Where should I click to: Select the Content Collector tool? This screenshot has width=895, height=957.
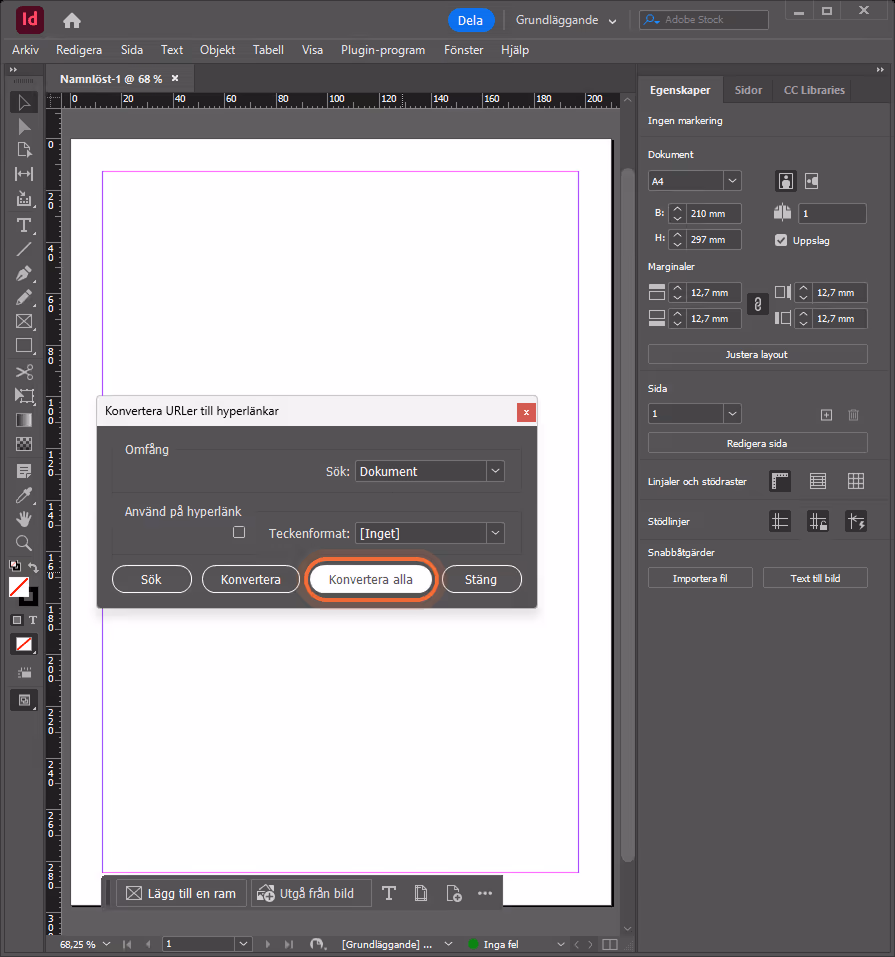24,198
